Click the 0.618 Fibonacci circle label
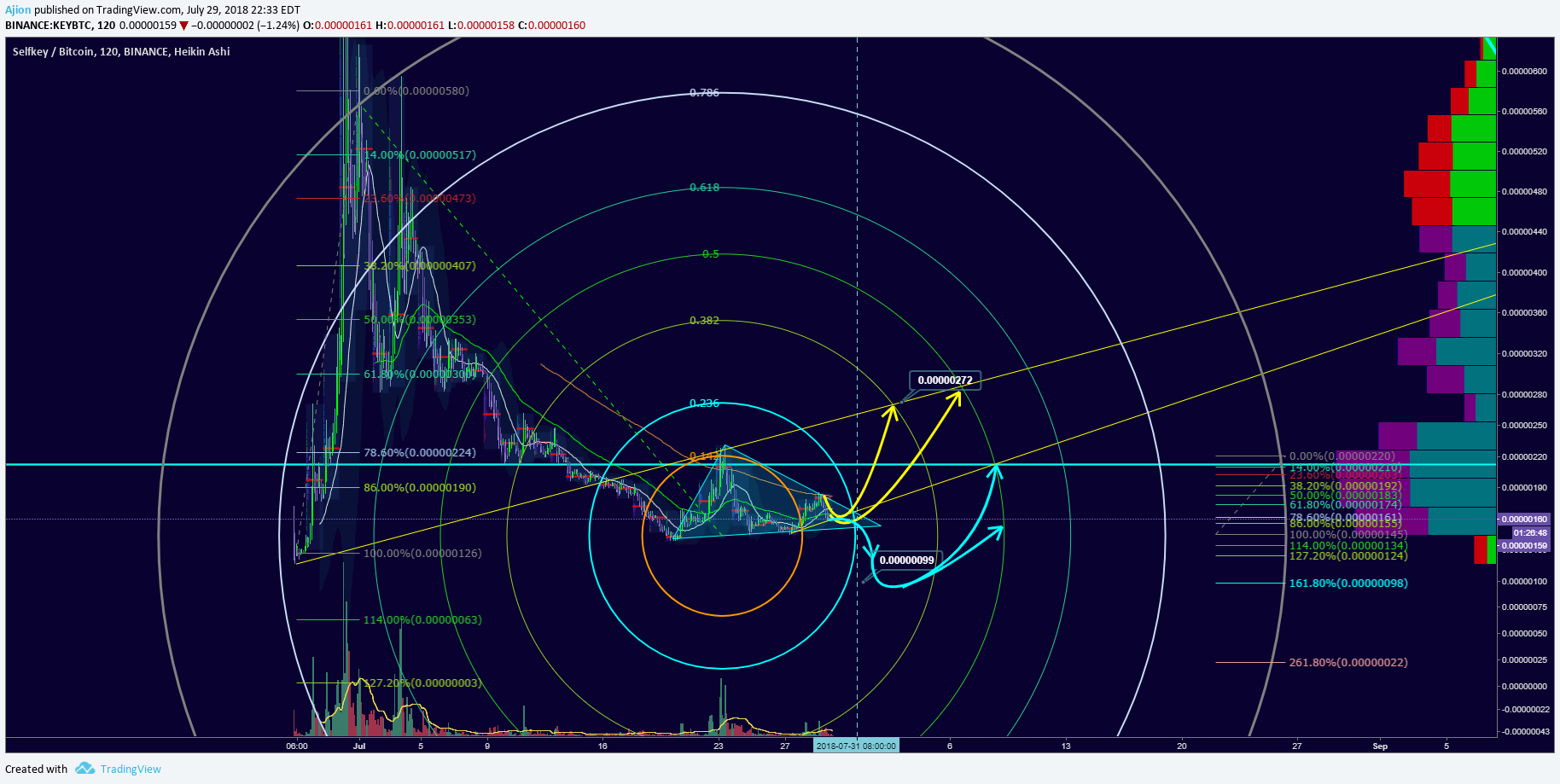This screenshot has width=1560, height=784. pyautogui.click(x=704, y=187)
